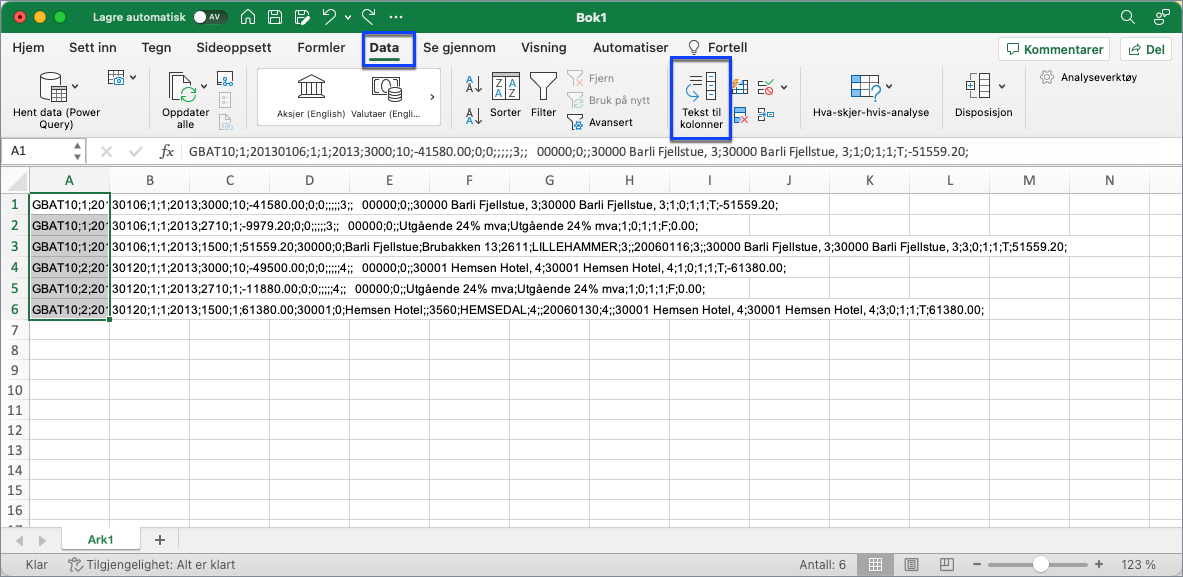This screenshot has width=1183, height=577.
Task: Select column header E
Action: pos(389,180)
